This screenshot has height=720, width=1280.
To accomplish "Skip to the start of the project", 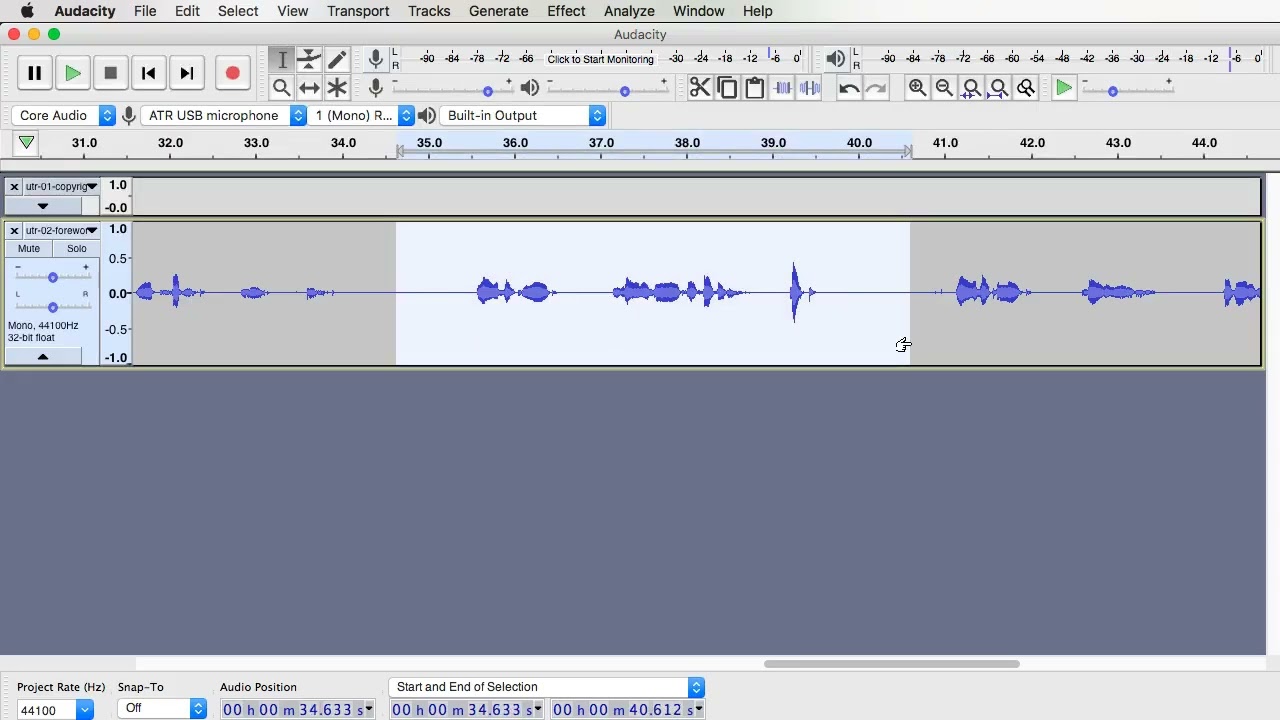I will [148, 73].
